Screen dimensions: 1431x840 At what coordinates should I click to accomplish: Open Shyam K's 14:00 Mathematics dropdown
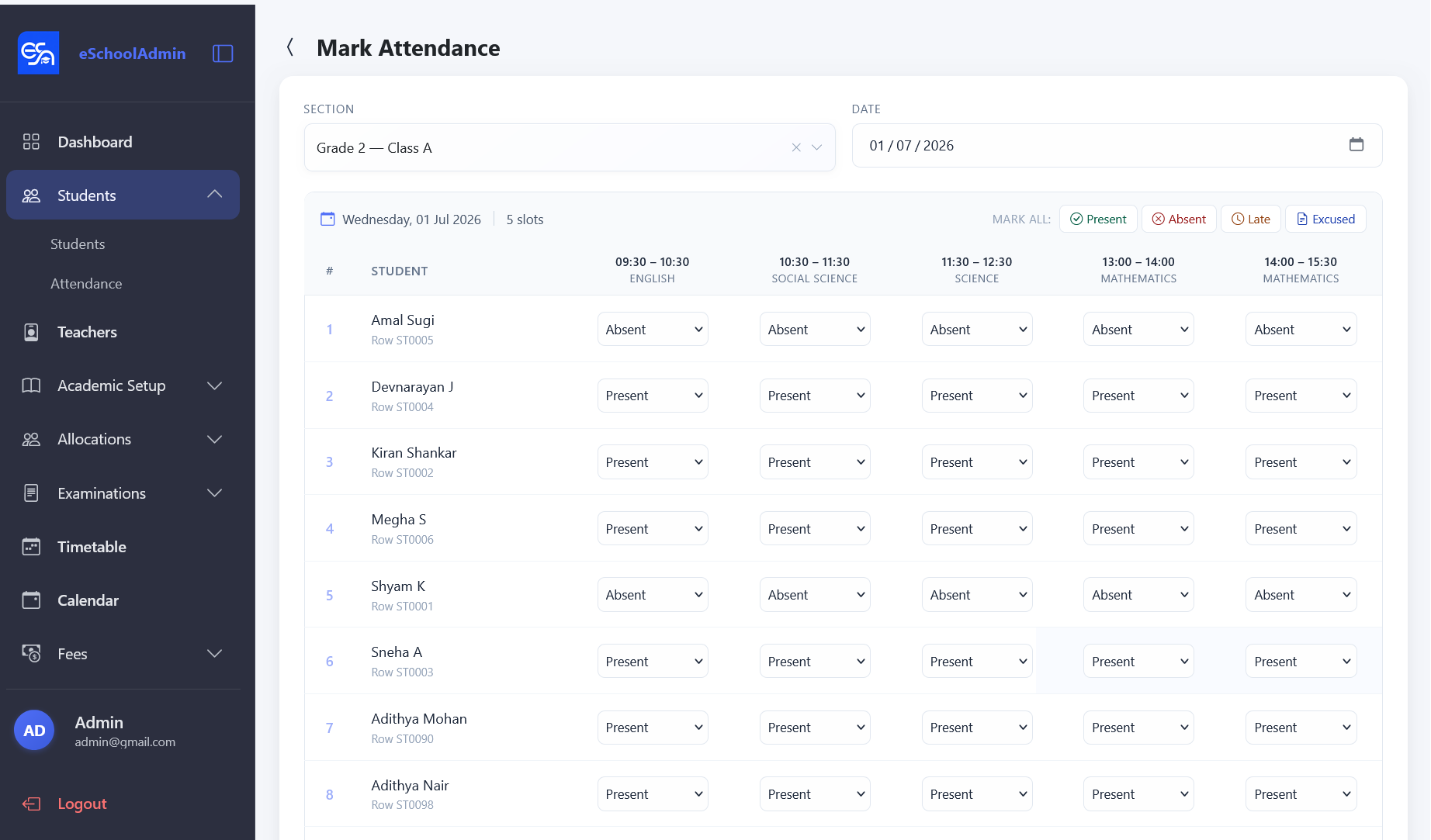tap(1301, 595)
